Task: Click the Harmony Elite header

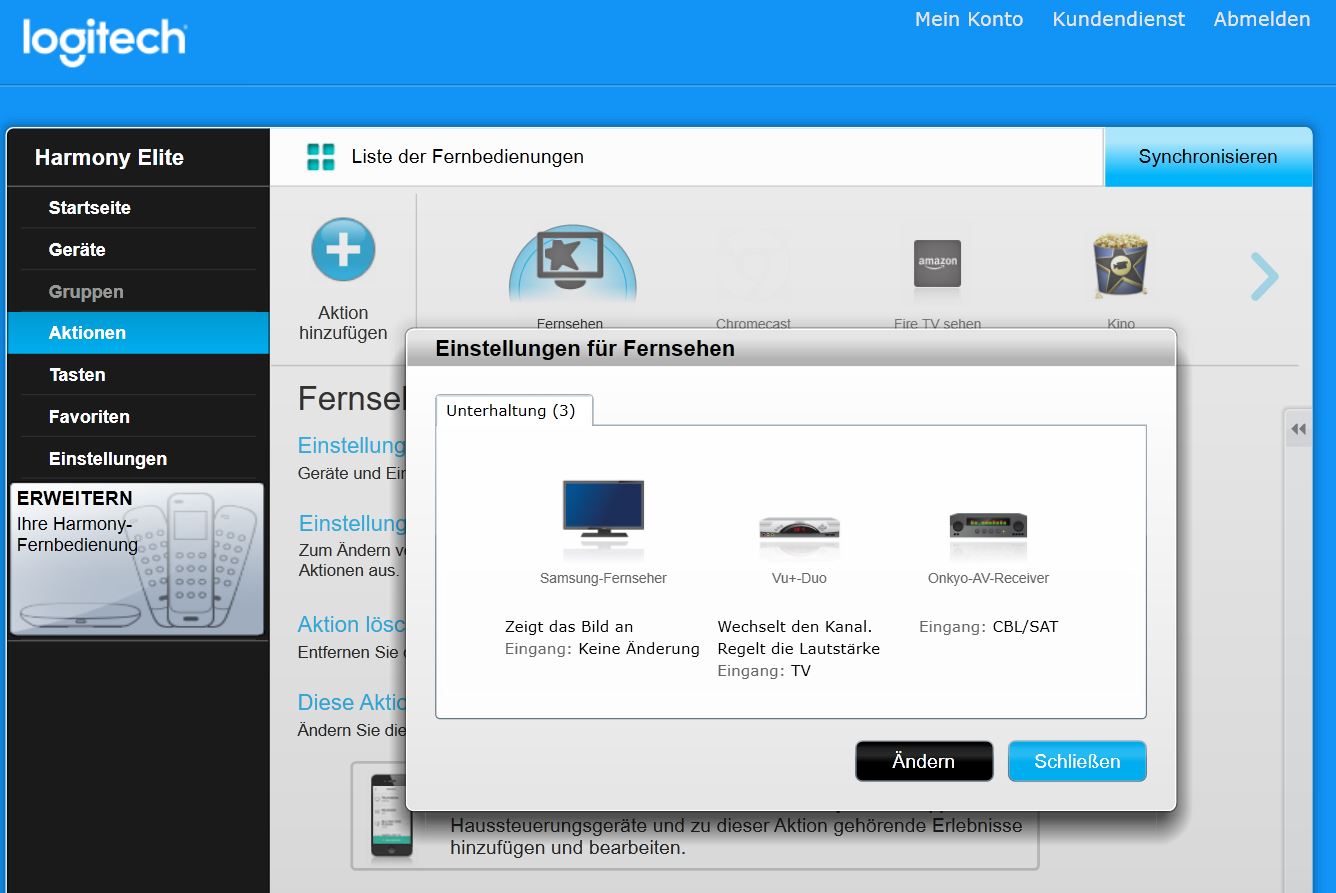Action: point(109,157)
